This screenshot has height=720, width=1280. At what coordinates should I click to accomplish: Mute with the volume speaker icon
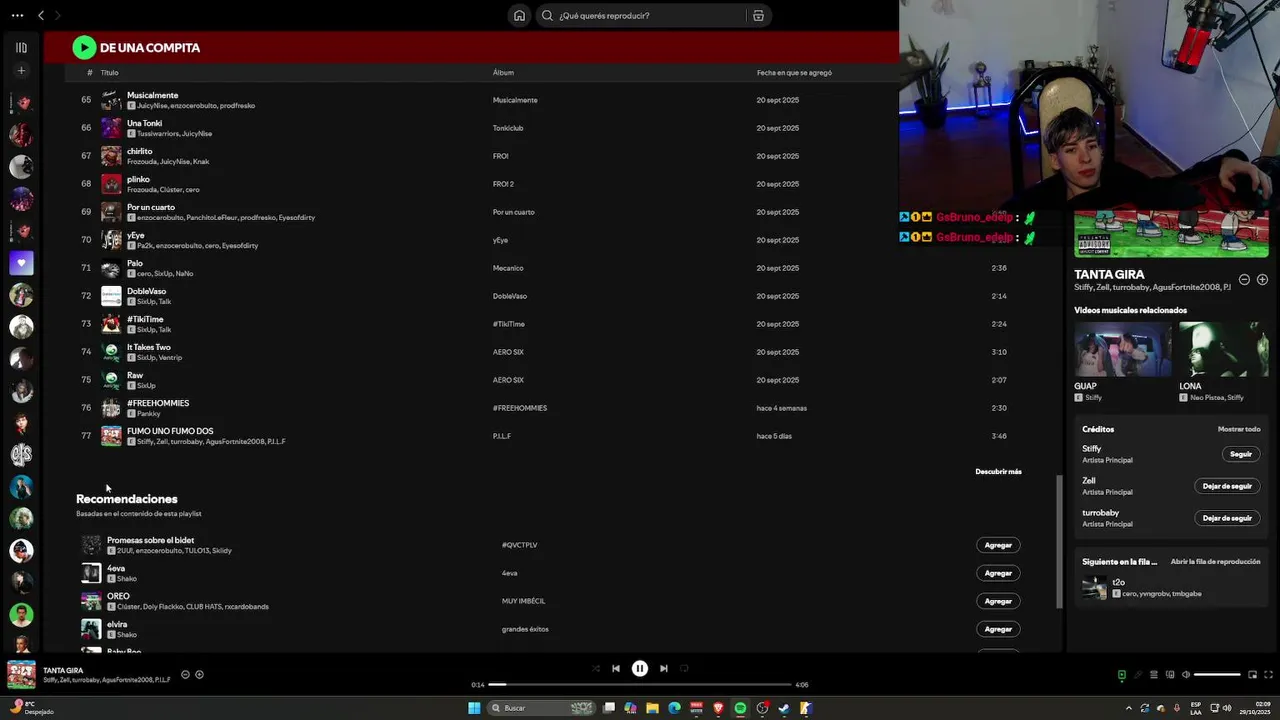(x=1186, y=674)
